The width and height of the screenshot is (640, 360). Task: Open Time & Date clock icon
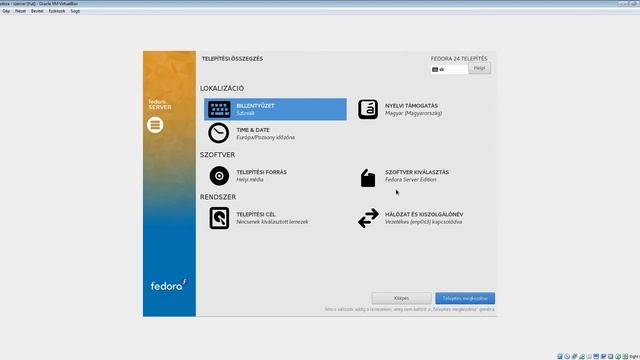pyautogui.click(x=218, y=133)
